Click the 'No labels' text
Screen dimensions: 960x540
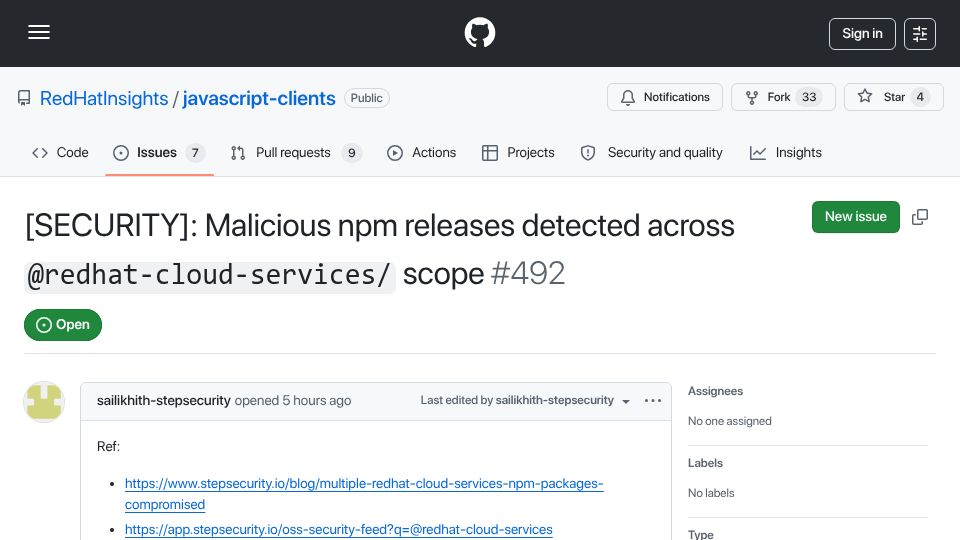point(711,493)
